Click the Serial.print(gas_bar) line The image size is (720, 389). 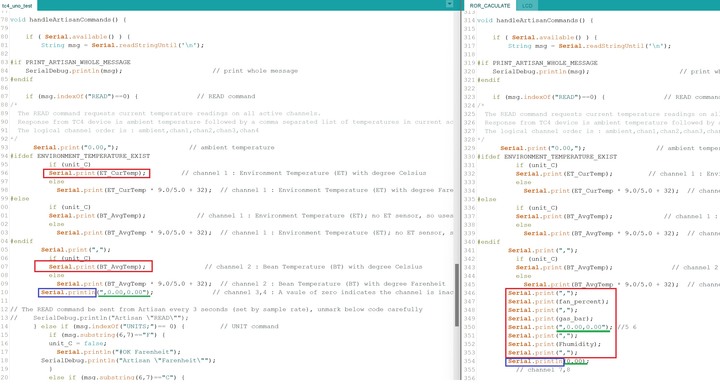click(551, 319)
